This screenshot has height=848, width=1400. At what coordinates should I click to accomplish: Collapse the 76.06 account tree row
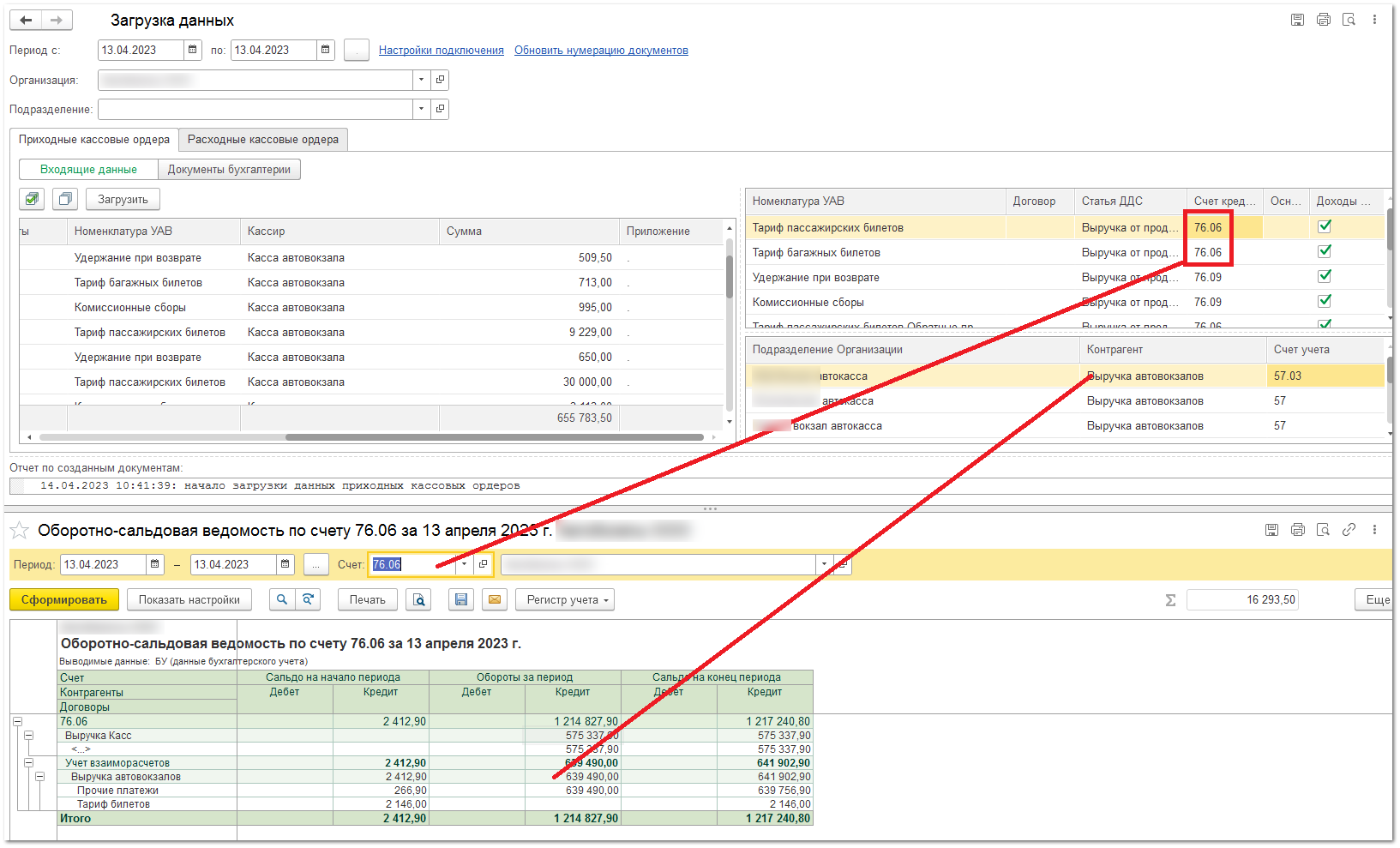click(x=17, y=721)
